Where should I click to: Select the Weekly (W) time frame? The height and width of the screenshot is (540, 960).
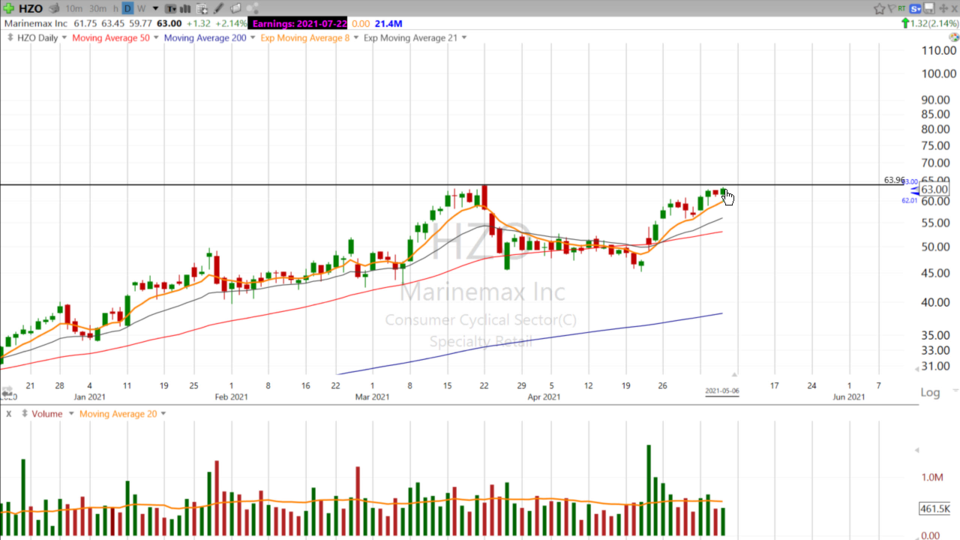pos(141,9)
